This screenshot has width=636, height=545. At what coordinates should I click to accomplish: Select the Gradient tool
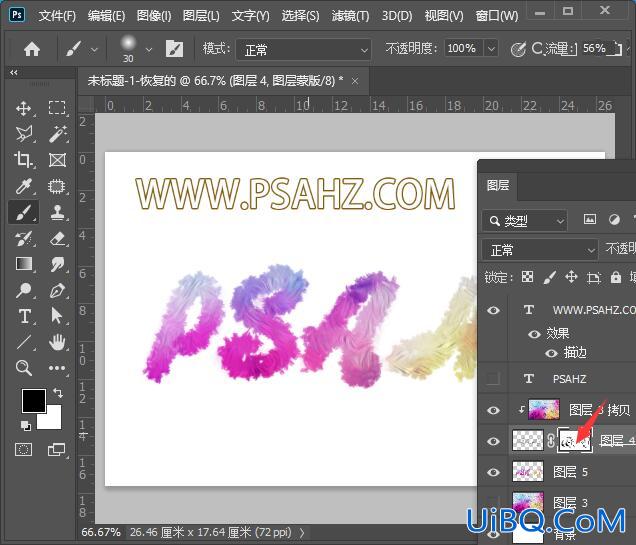click(x=24, y=264)
